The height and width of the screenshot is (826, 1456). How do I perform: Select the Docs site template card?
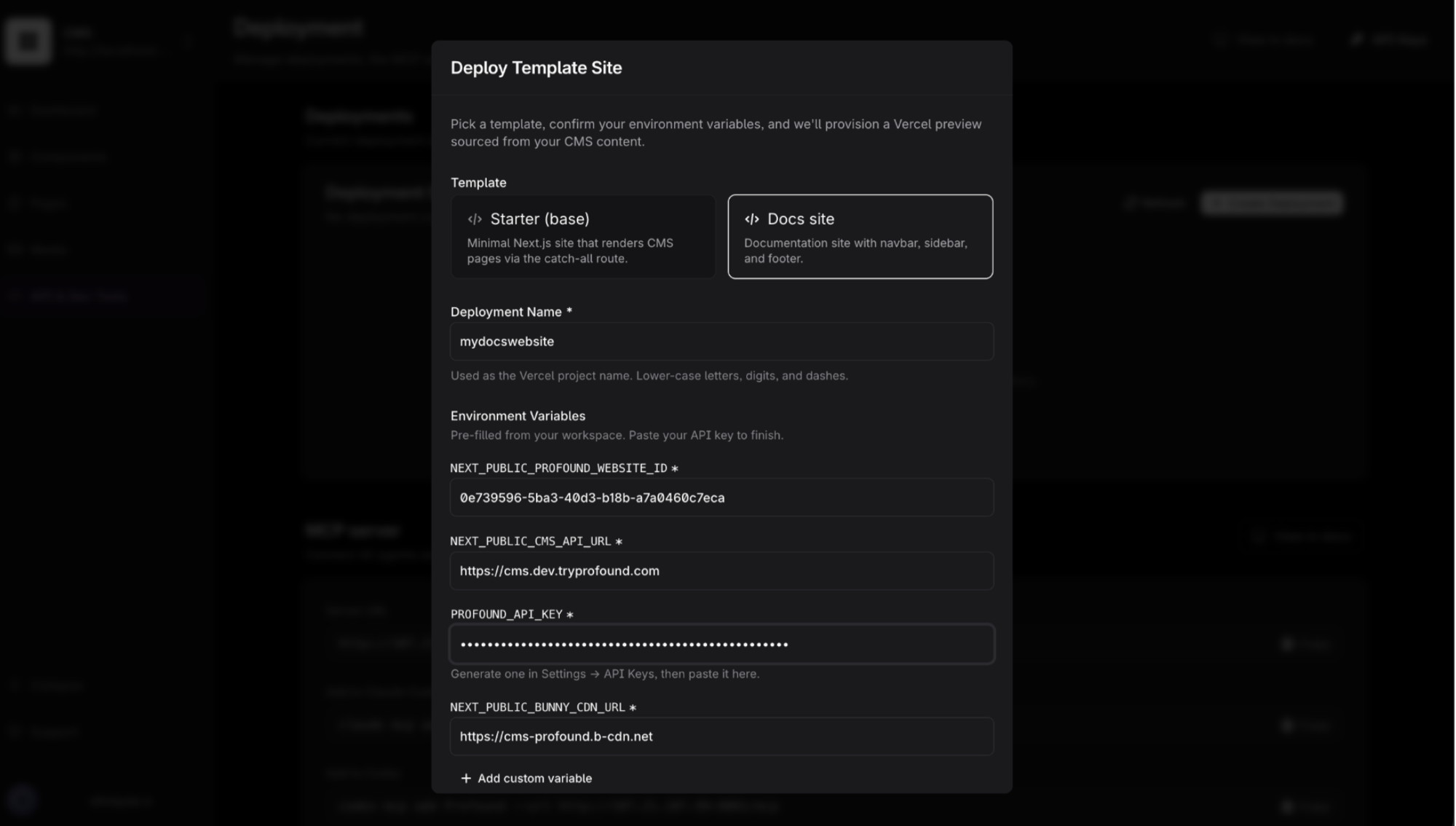click(x=860, y=236)
